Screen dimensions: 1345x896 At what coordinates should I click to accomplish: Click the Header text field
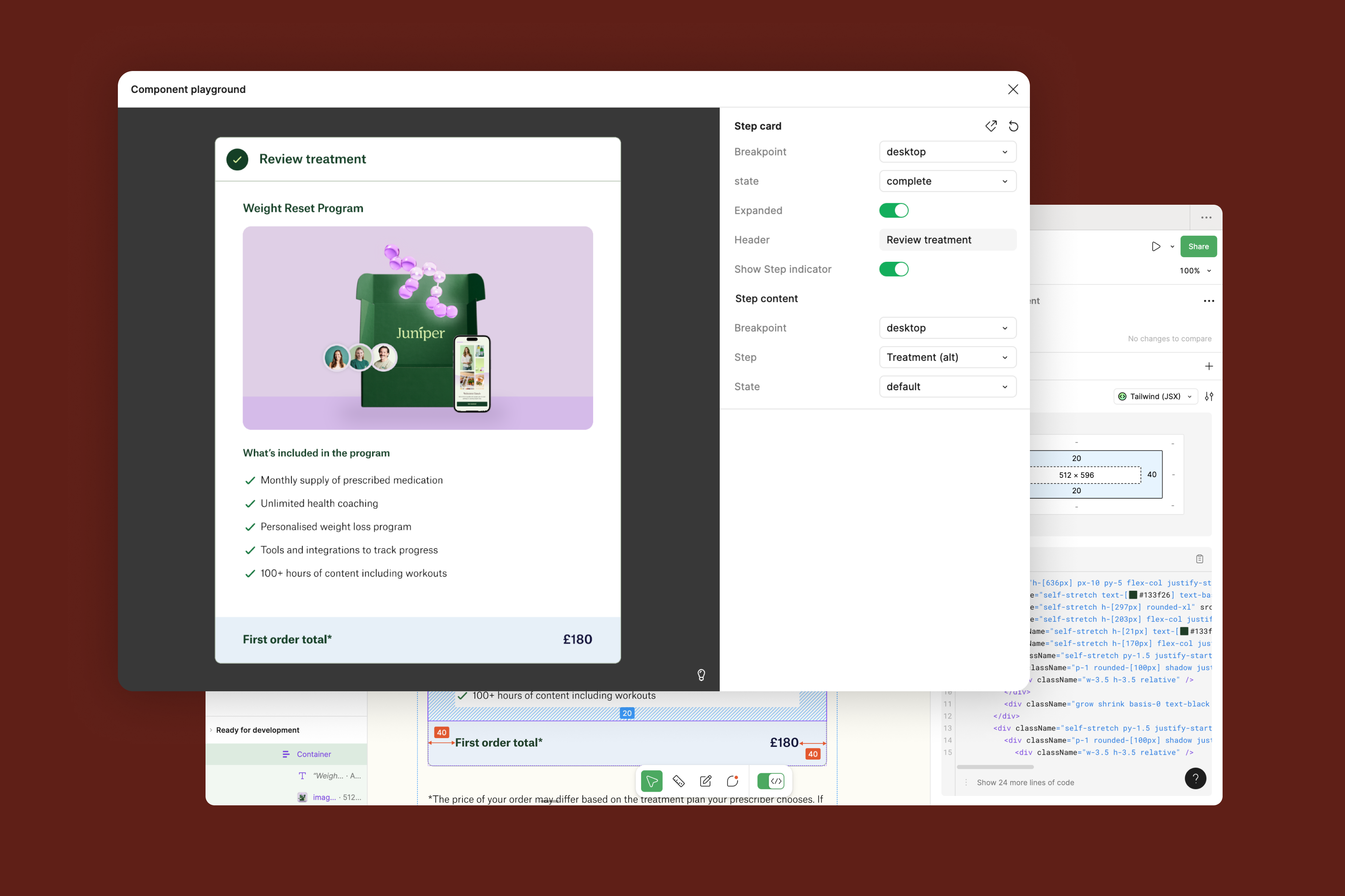(947, 240)
